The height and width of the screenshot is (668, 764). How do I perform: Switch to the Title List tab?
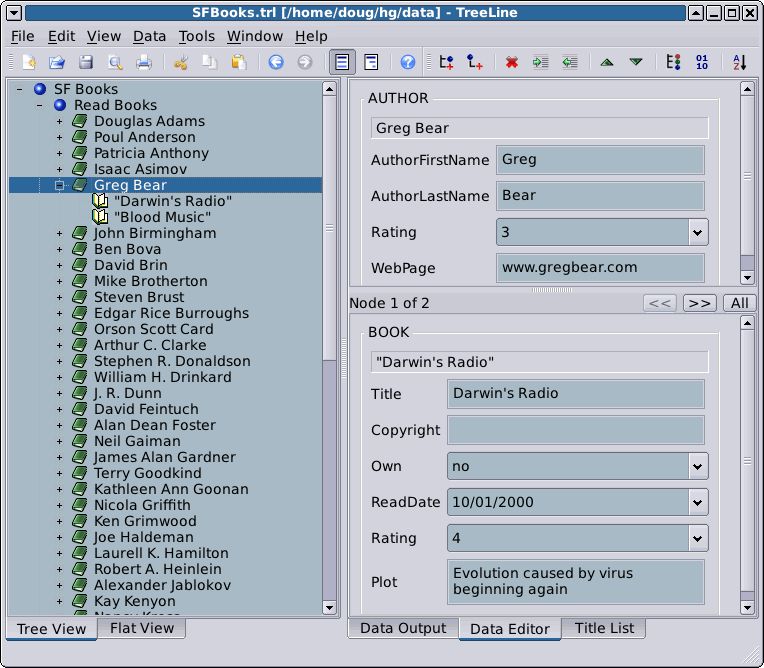604,628
